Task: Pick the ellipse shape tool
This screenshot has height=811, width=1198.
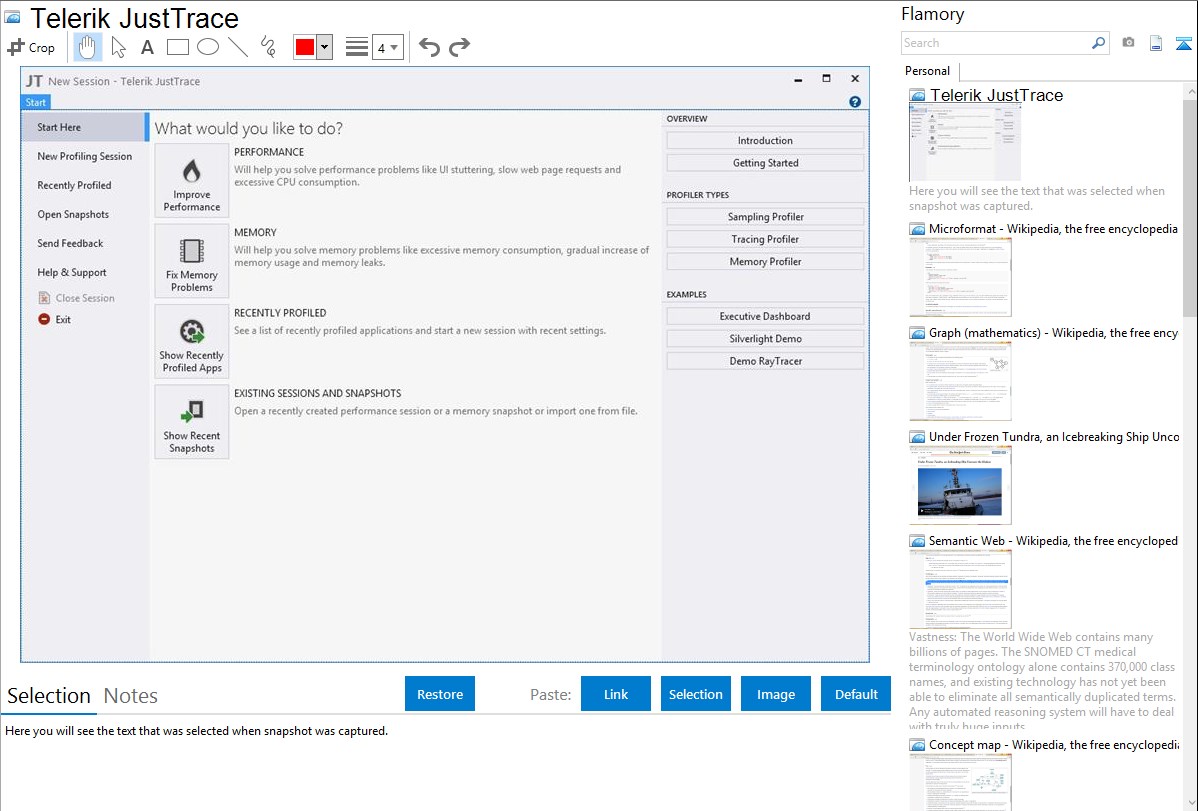Action: [x=207, y=47]
